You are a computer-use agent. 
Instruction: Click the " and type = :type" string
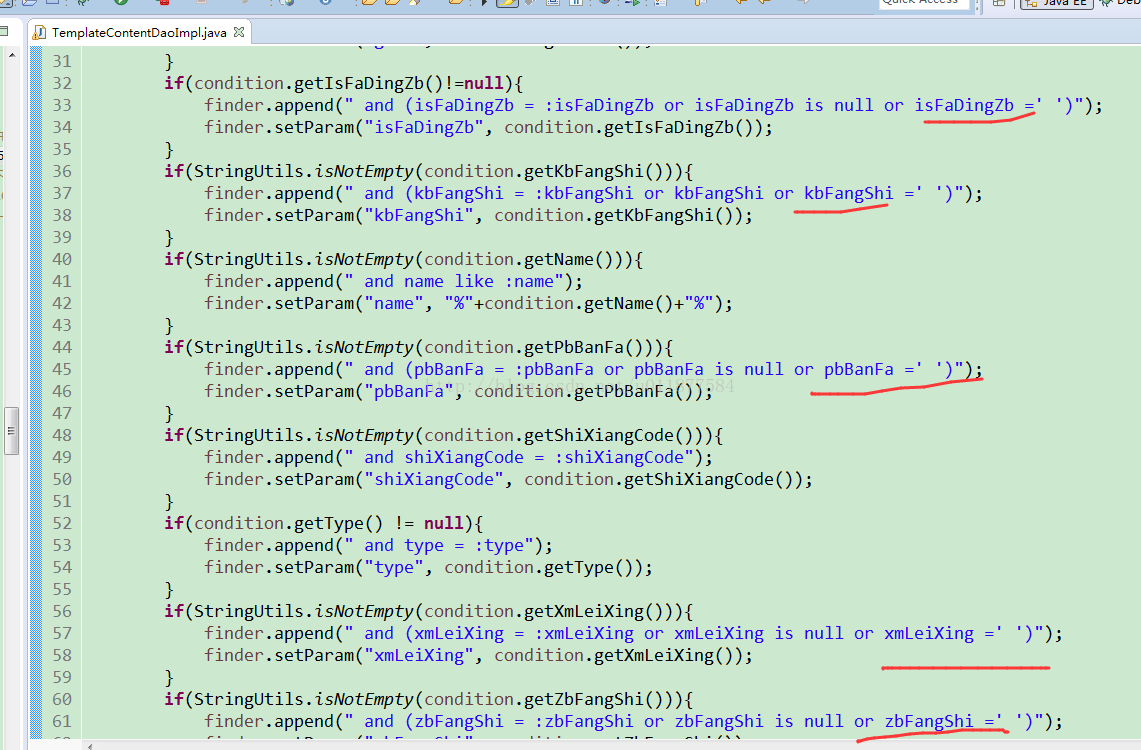440,546
